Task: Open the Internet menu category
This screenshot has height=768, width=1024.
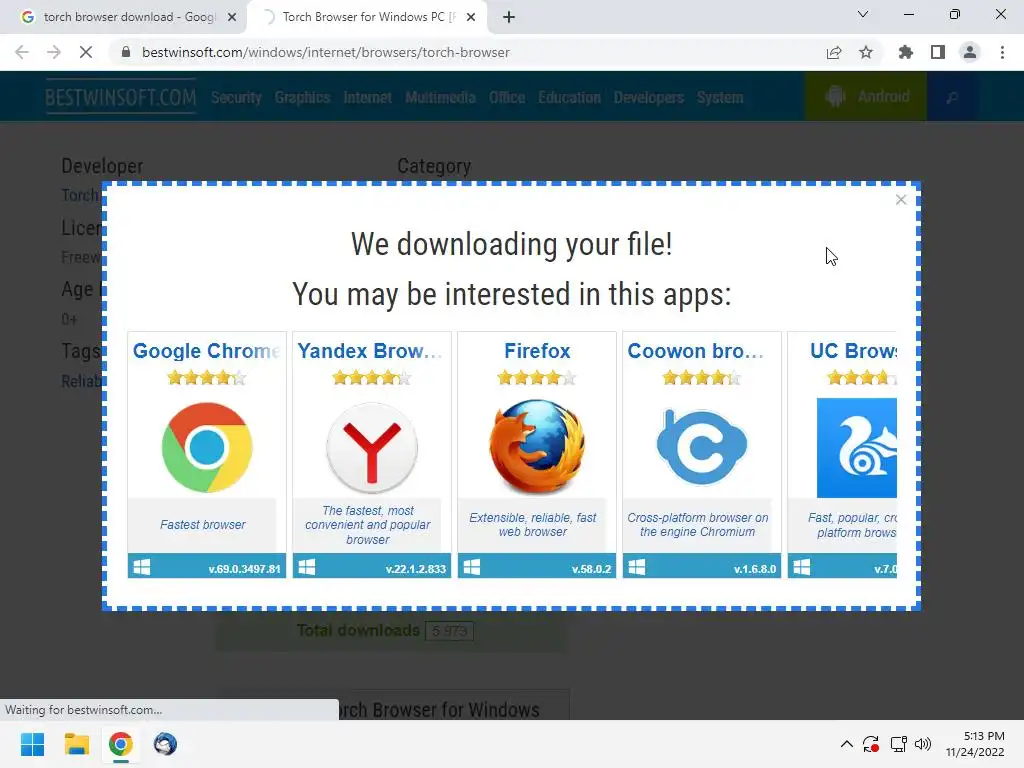Action: click(368, 97)
